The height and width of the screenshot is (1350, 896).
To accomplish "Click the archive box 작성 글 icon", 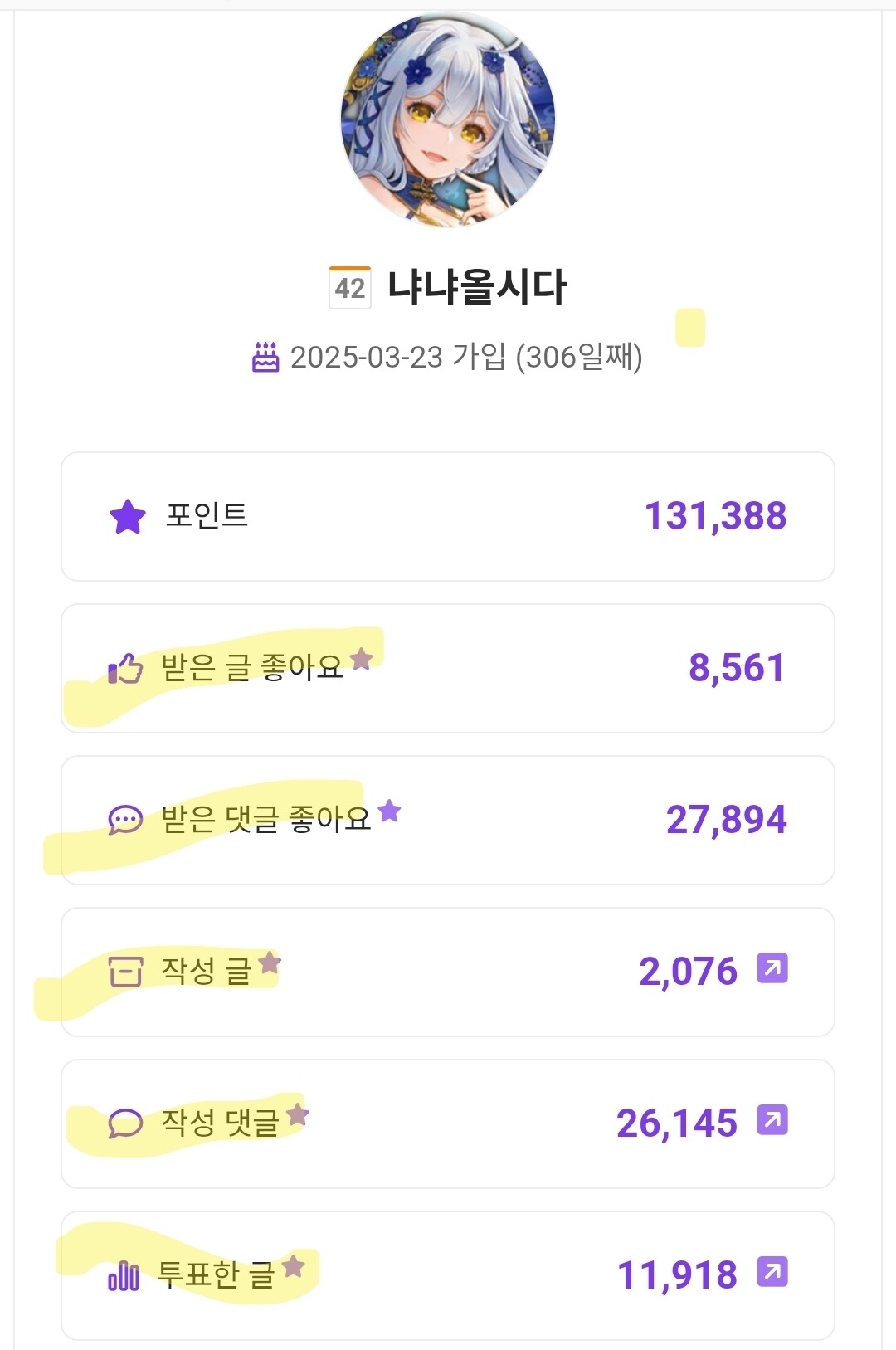I will [125, 971].
